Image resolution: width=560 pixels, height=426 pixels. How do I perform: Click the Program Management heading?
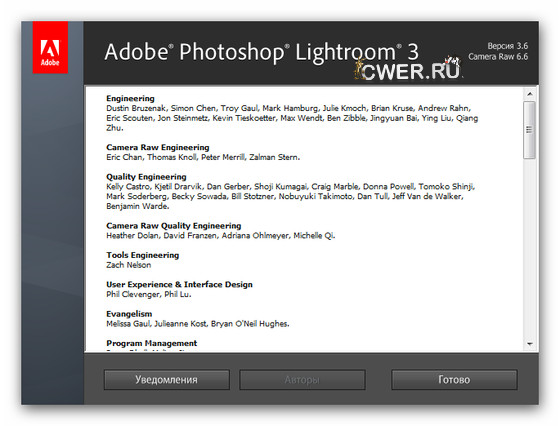151,343
